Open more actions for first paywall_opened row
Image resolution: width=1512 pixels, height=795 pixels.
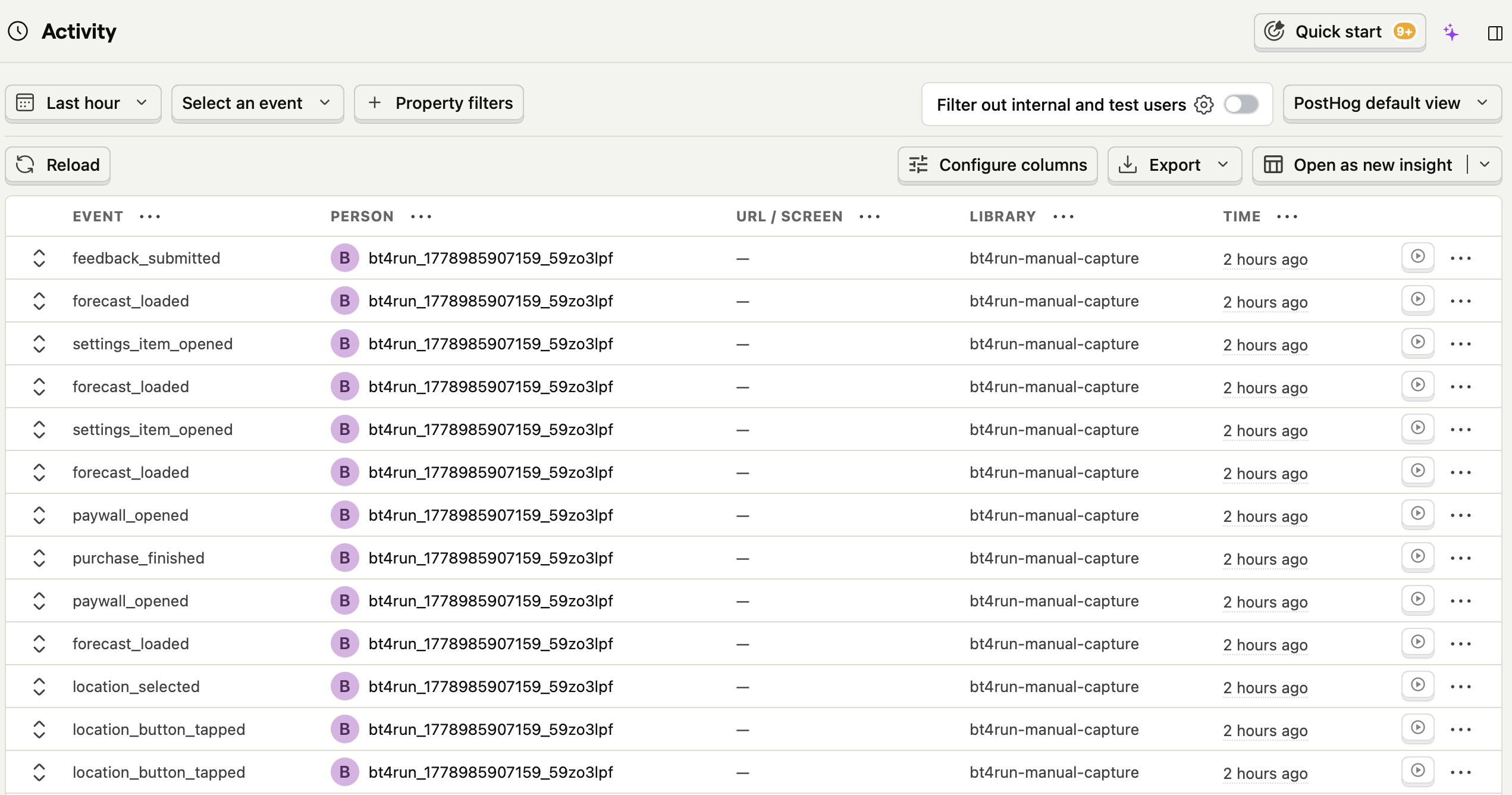tap(1461, 515)
